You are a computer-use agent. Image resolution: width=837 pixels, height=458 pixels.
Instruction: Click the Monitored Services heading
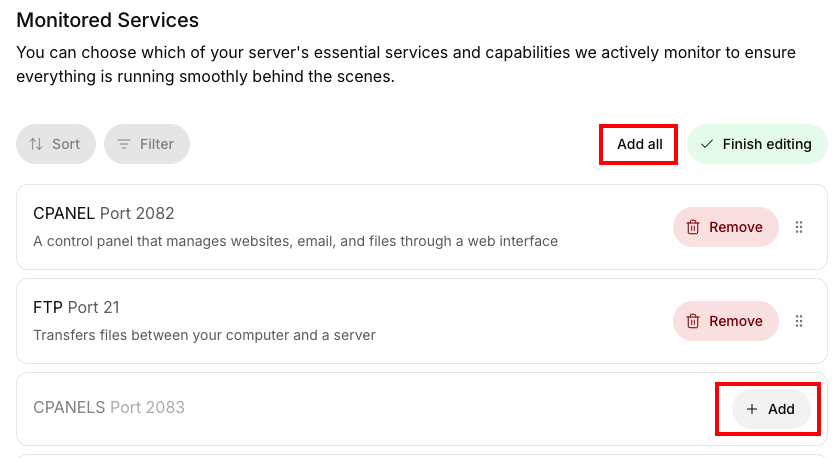pyautogui.click(x=108, y=20)
